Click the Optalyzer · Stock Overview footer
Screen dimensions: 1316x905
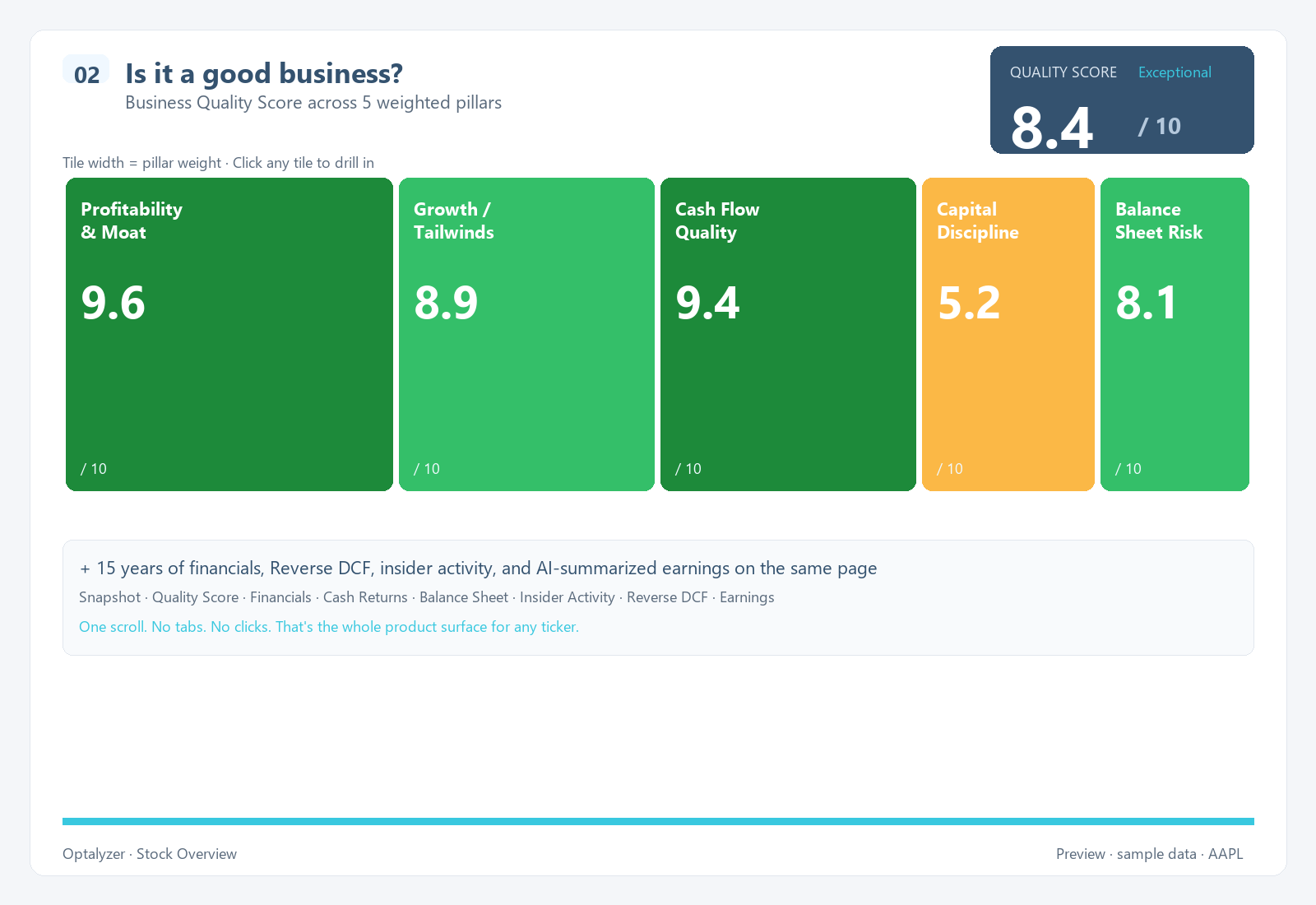click(x=150, y=854)
